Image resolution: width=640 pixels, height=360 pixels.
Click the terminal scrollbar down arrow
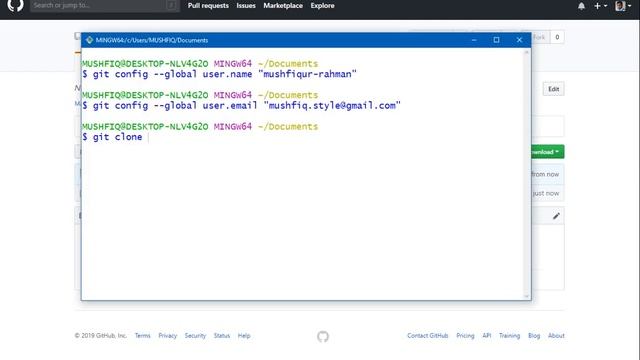click(x=527, y=296)
